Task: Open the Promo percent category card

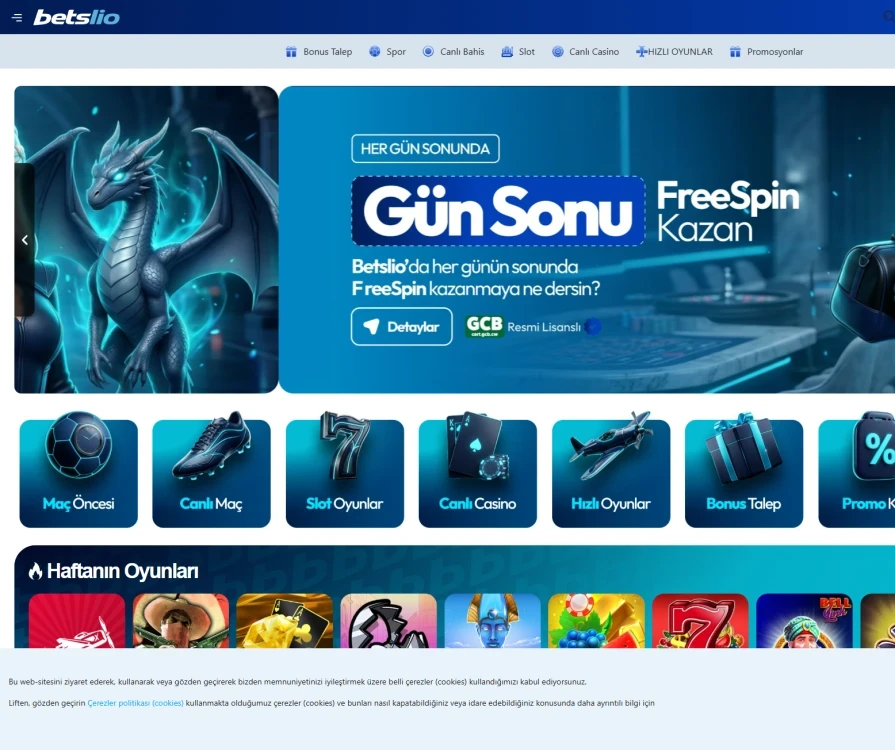Action: coord(857,474)
